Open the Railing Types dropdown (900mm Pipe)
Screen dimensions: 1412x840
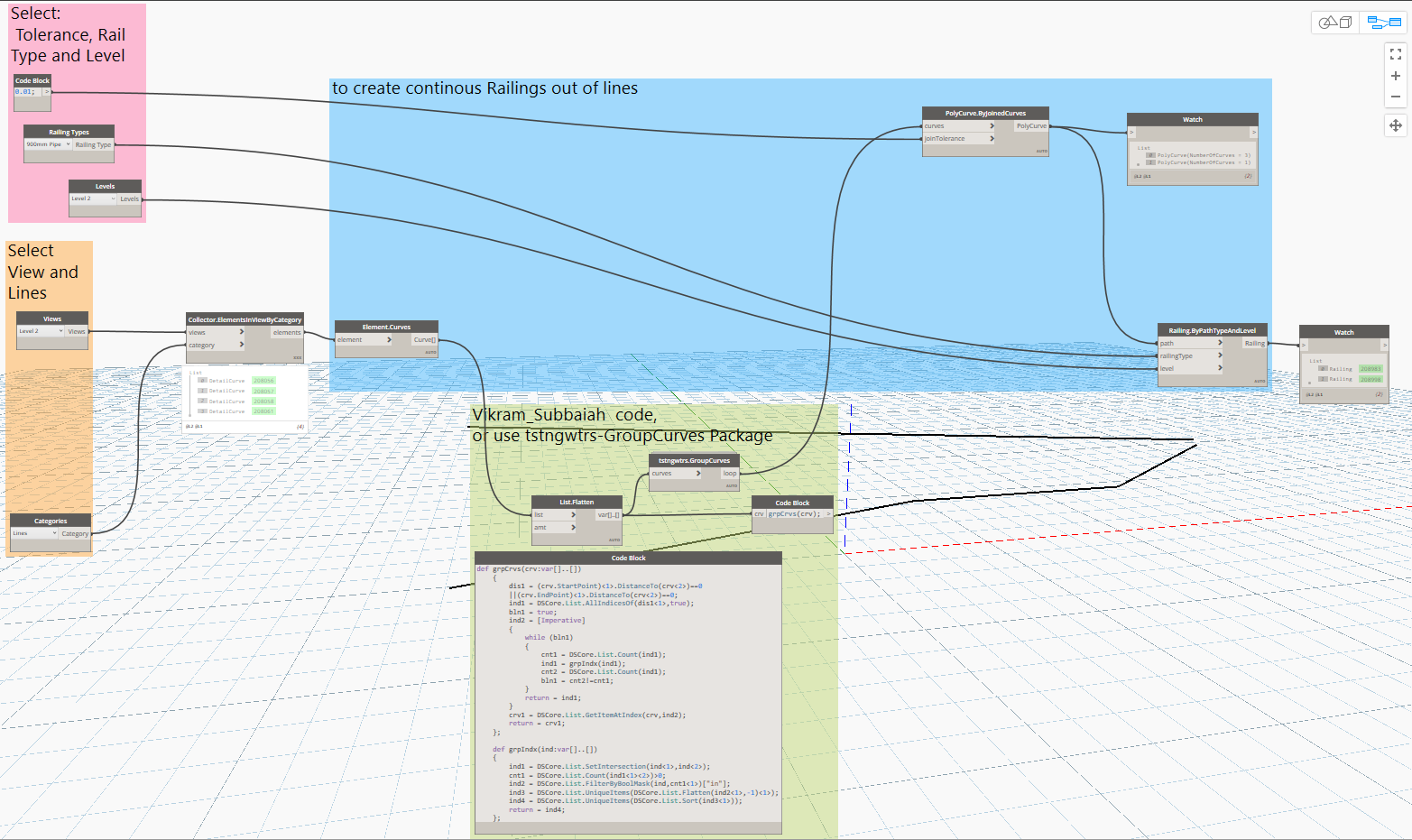tap(48, 144)
